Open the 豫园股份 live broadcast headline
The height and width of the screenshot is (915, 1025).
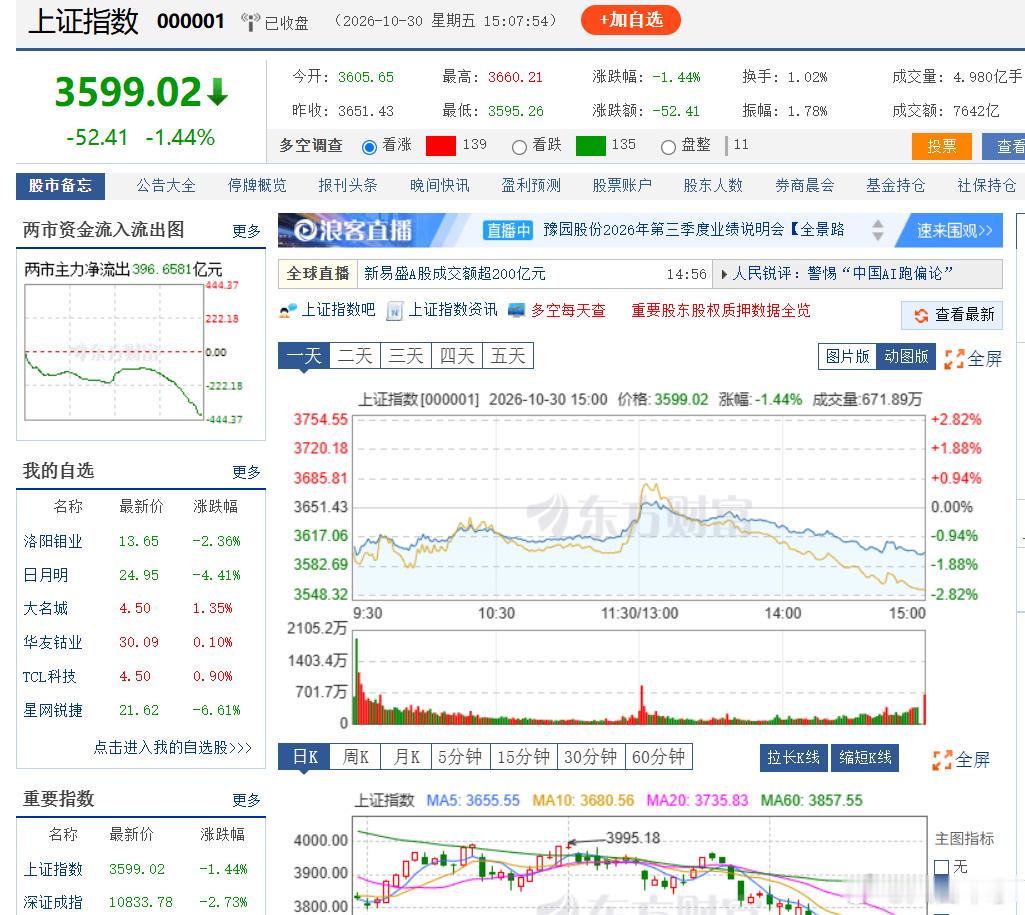click(694, 229)
